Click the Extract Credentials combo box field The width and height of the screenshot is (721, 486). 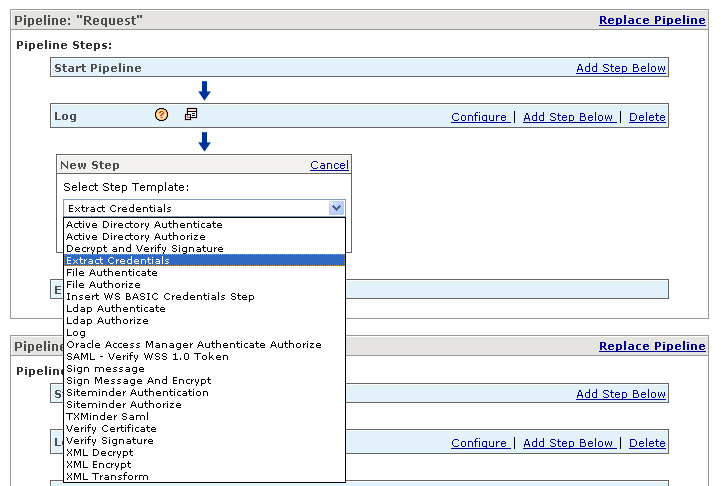204,208
